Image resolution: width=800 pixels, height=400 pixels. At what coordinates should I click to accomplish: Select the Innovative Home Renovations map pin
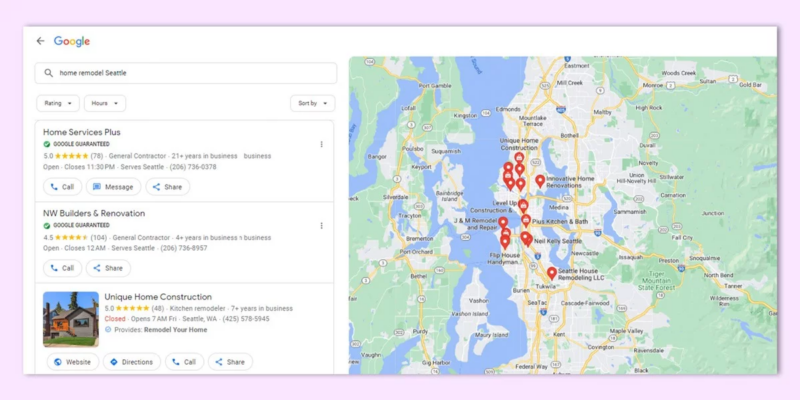pos(540,181)
